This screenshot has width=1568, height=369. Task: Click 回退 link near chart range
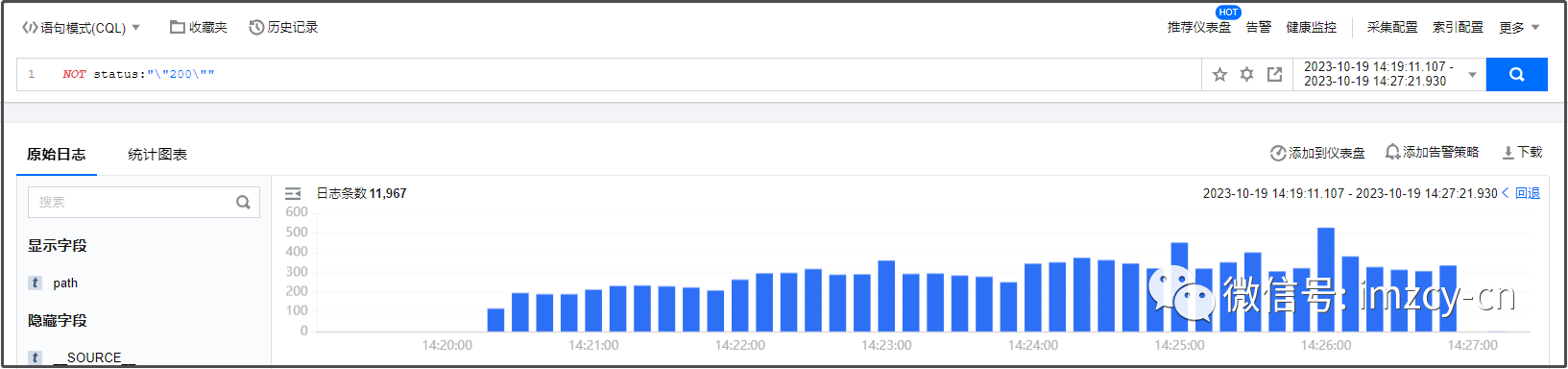coord(1527,193)
